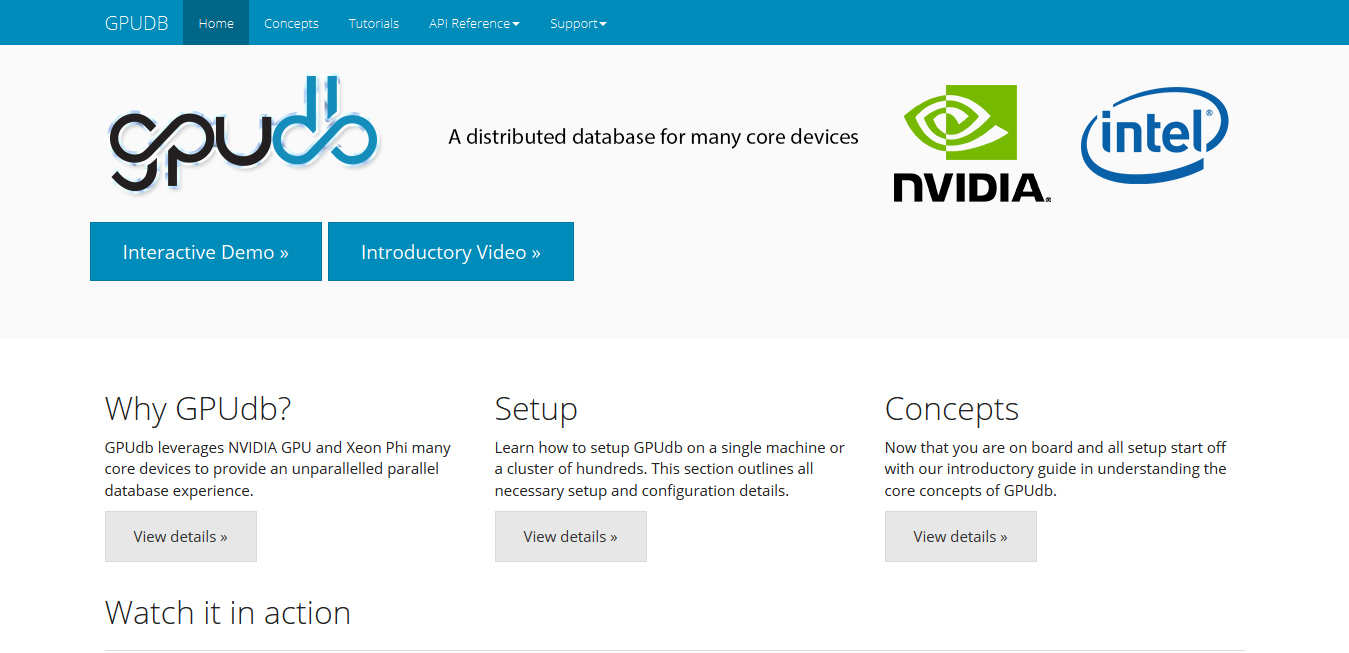View details for the Setup section
Screen dimensions: 1349x653
tap(571, 537)
